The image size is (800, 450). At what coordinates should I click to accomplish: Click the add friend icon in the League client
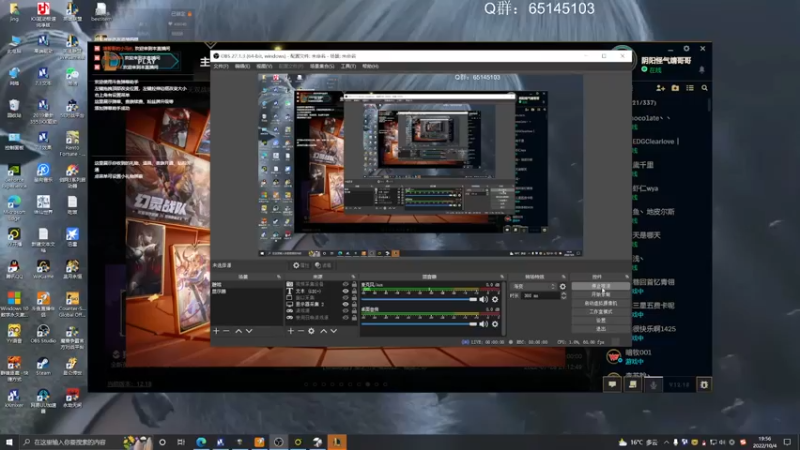(661, 88)
